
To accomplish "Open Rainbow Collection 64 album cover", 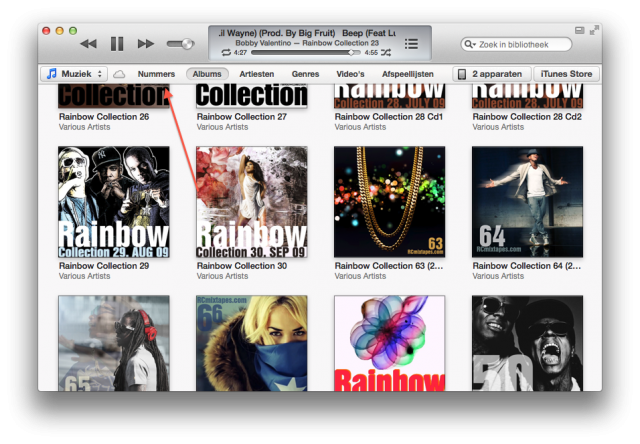I will (527, 202).
